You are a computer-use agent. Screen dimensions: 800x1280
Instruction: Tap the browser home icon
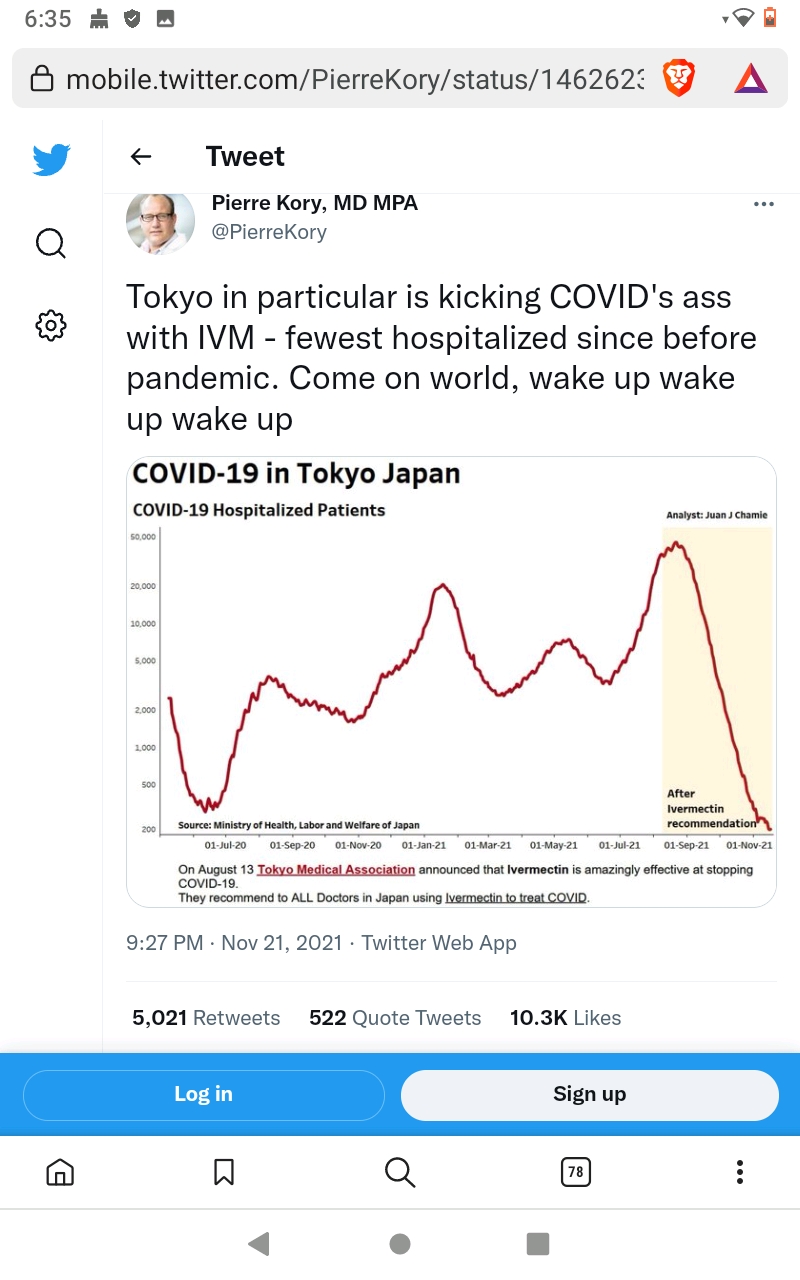click(x=60, y=1172)
